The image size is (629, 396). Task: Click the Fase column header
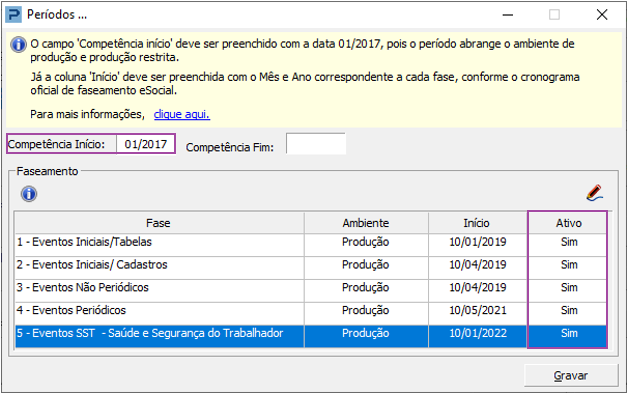coord(159,223)
